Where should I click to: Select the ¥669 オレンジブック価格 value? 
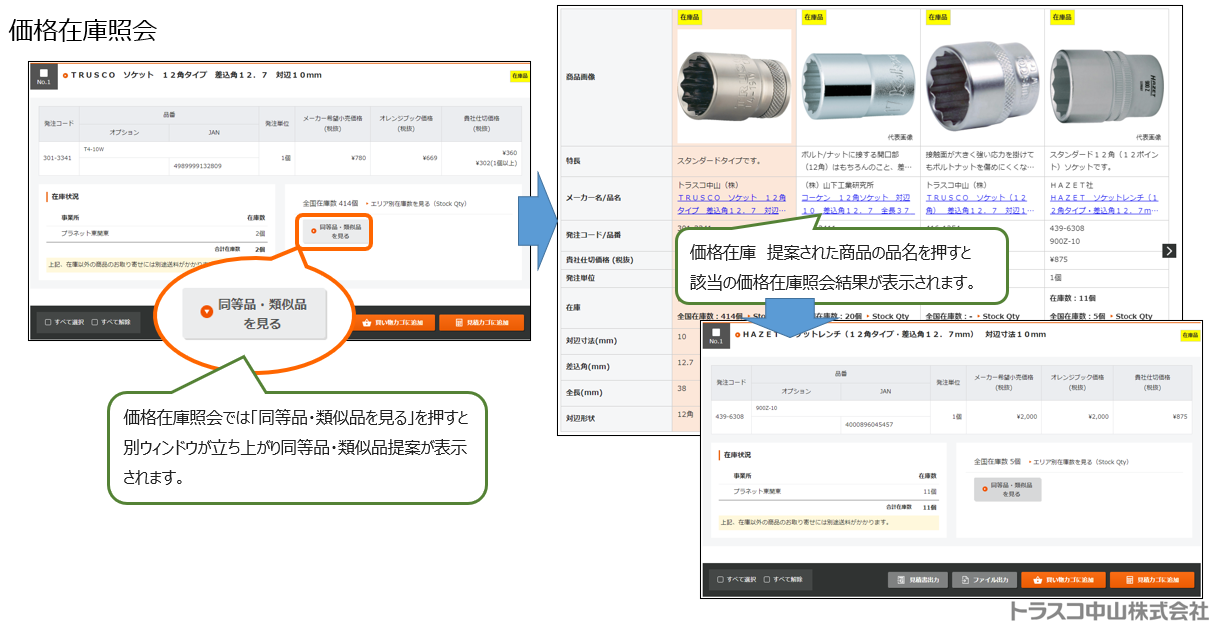click(430, 158)
